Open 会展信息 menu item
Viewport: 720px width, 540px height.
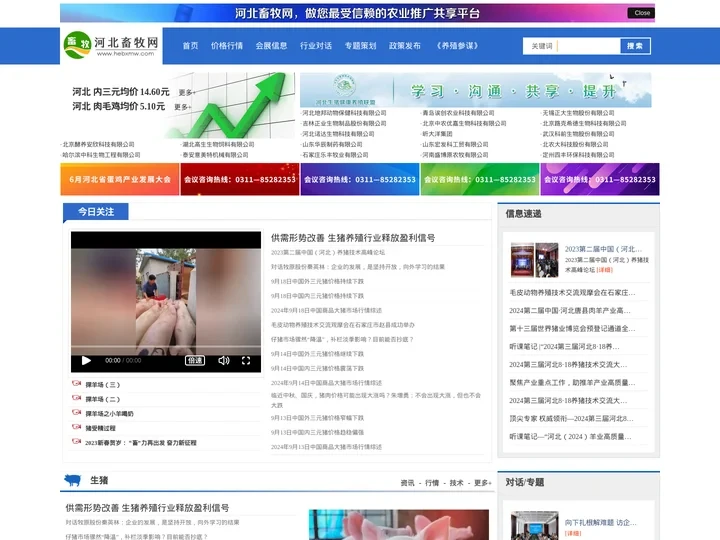coord(271,46)
